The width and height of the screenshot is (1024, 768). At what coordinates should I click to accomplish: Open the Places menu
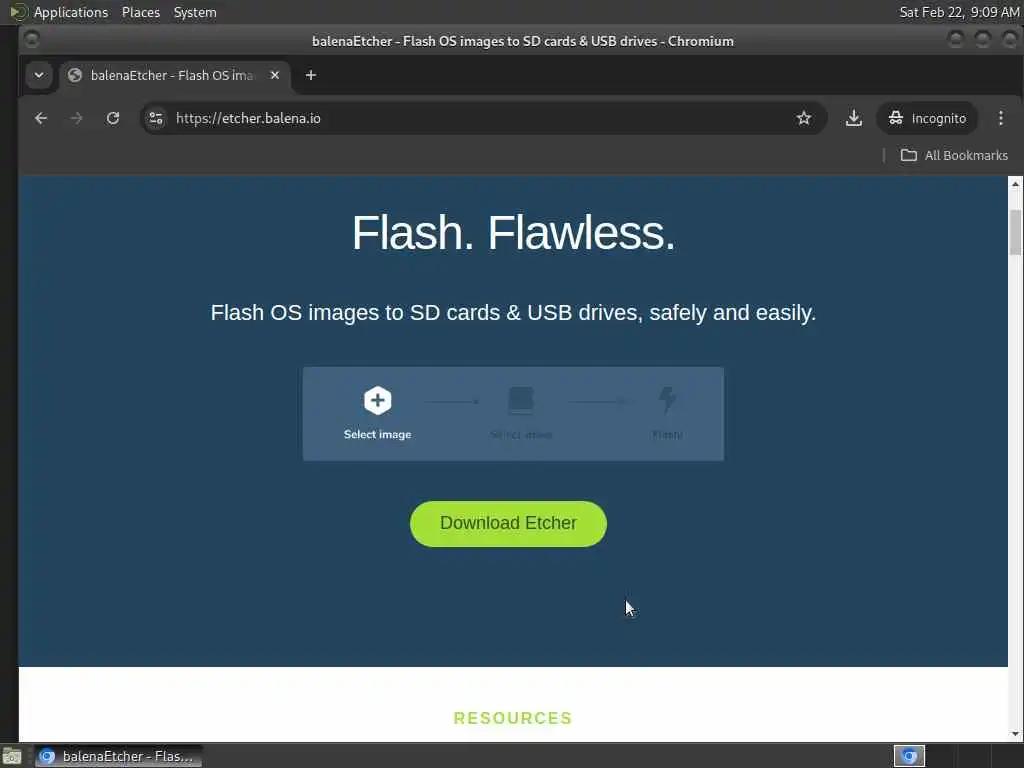point(140,12)
